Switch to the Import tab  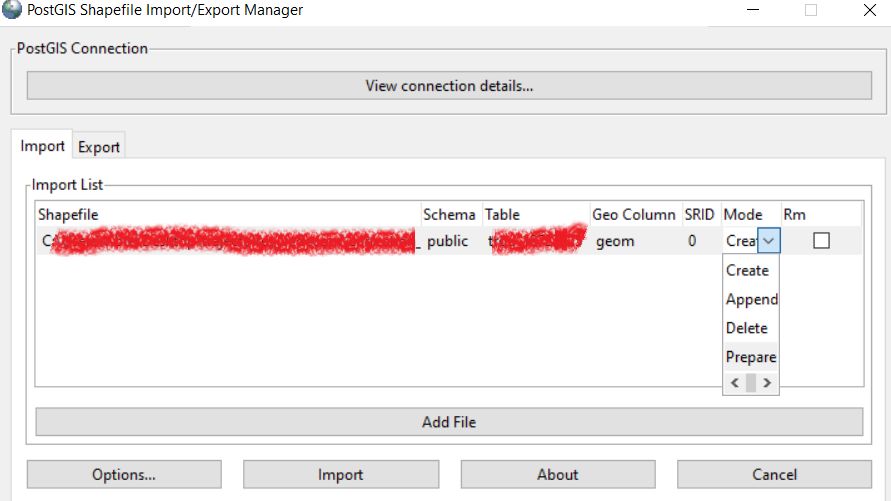42,146
